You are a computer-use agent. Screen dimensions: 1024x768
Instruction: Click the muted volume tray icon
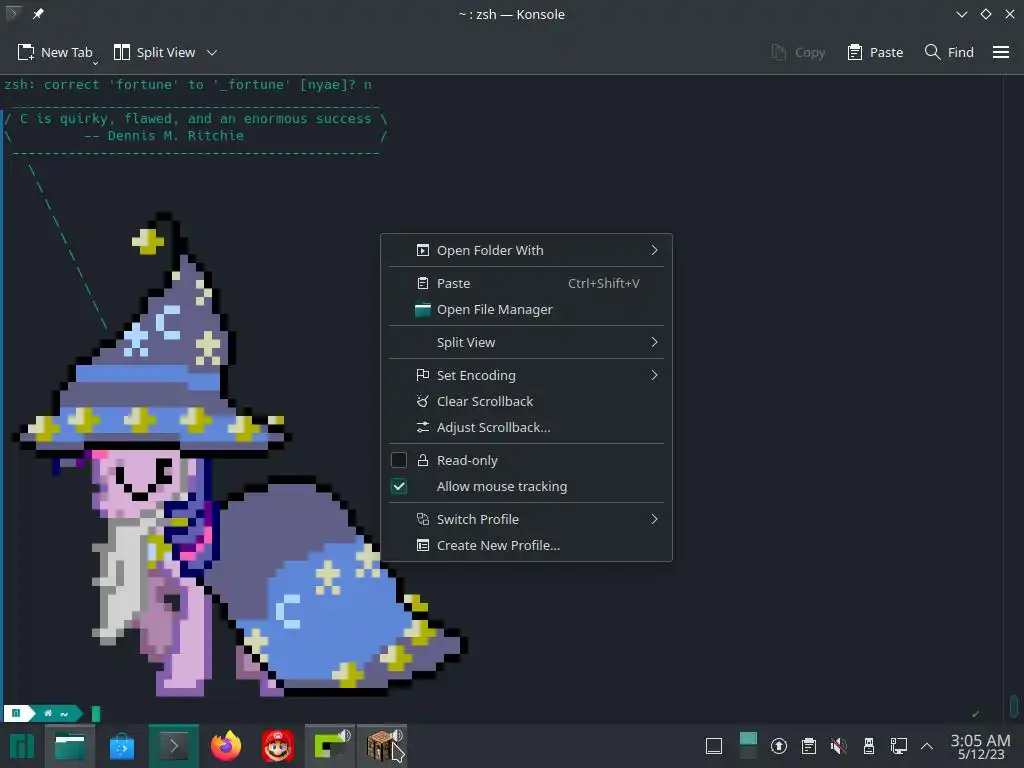[x=839, y=746]
